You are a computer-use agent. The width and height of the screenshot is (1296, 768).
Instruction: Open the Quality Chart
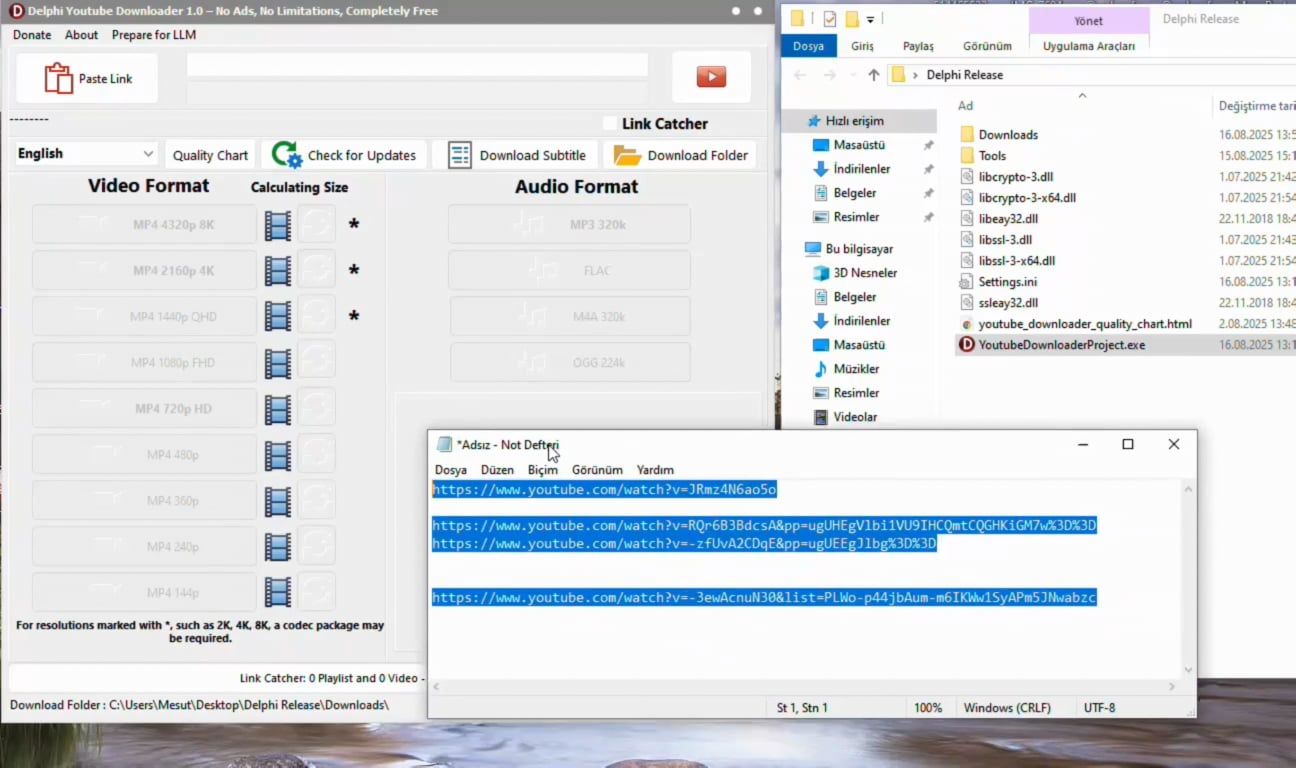210,155
